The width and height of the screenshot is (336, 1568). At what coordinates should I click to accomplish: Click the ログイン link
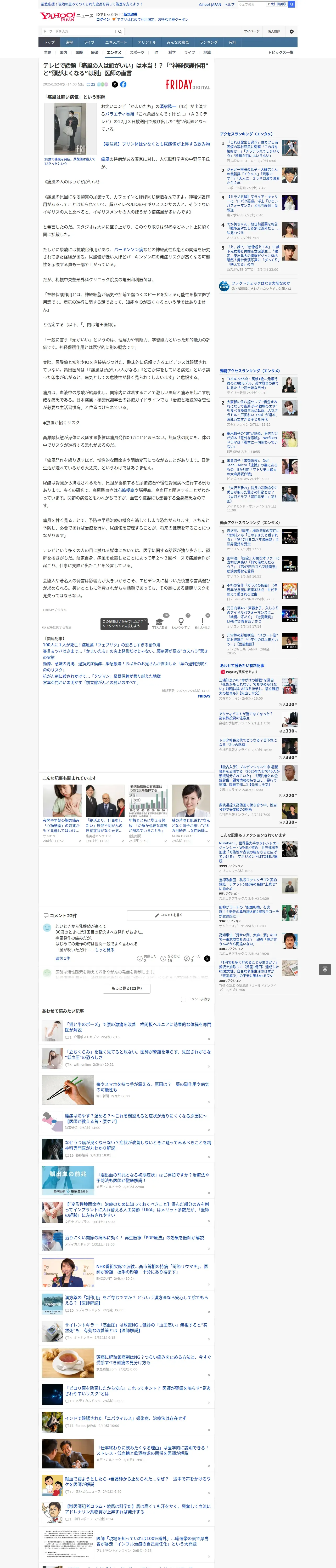click(103, 20)
